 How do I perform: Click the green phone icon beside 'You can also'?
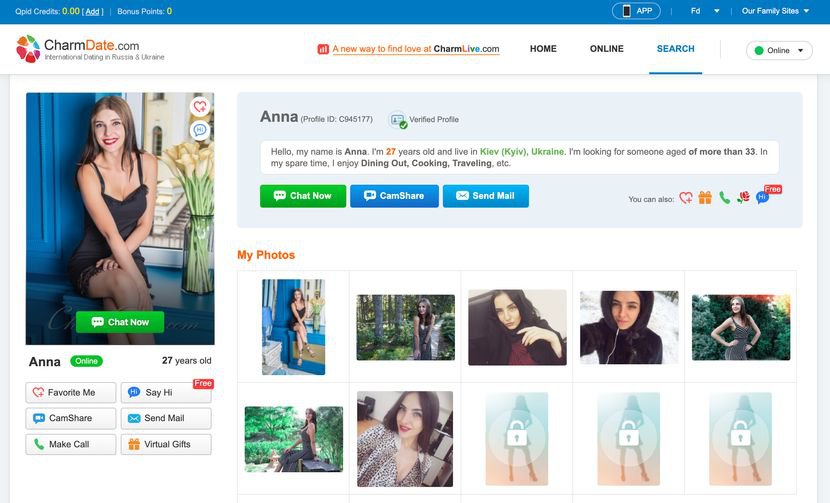coord(724,198)
